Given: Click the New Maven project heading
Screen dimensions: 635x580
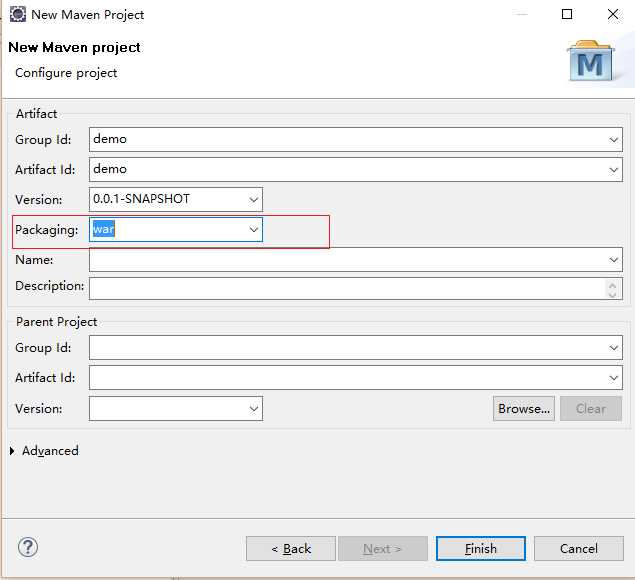Looking at the screenshot, I should tap(74, 47).
